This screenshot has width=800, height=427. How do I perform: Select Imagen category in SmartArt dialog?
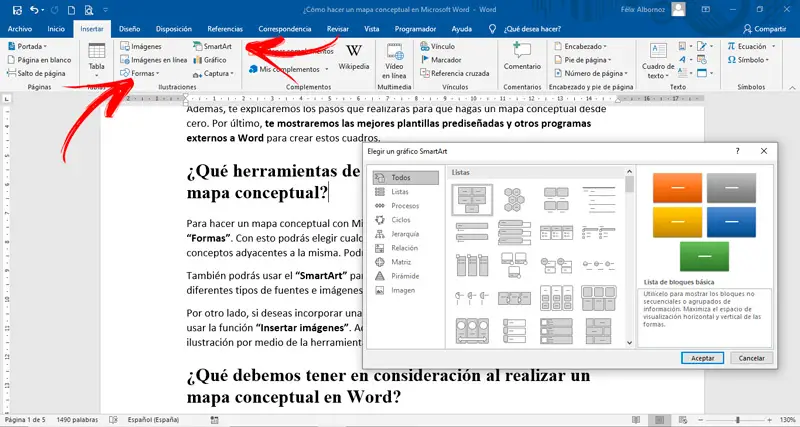tap(406, 290)
